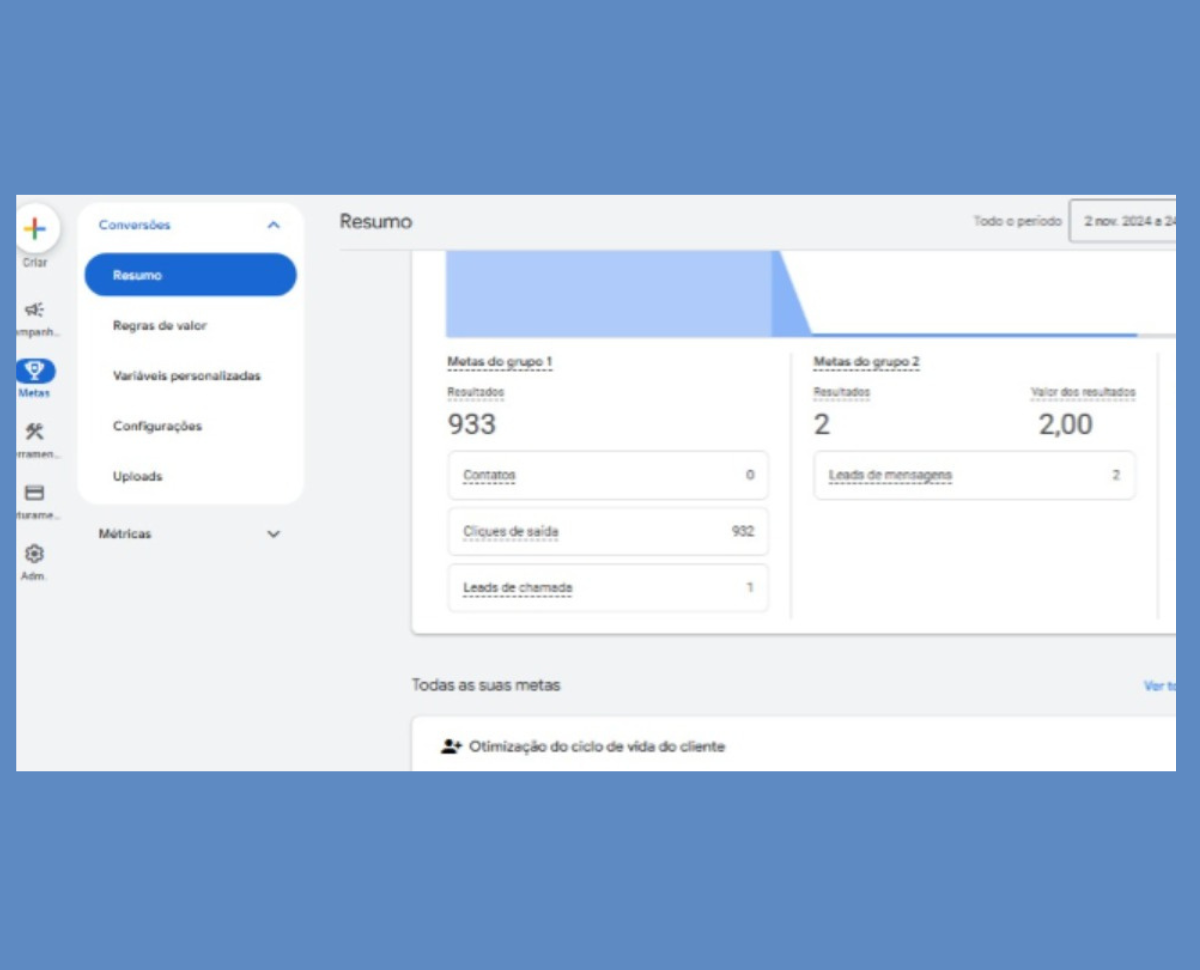1200x970 pixels.
Task: Collapse the Conversões section chevron
Action: tap(273, 226)
